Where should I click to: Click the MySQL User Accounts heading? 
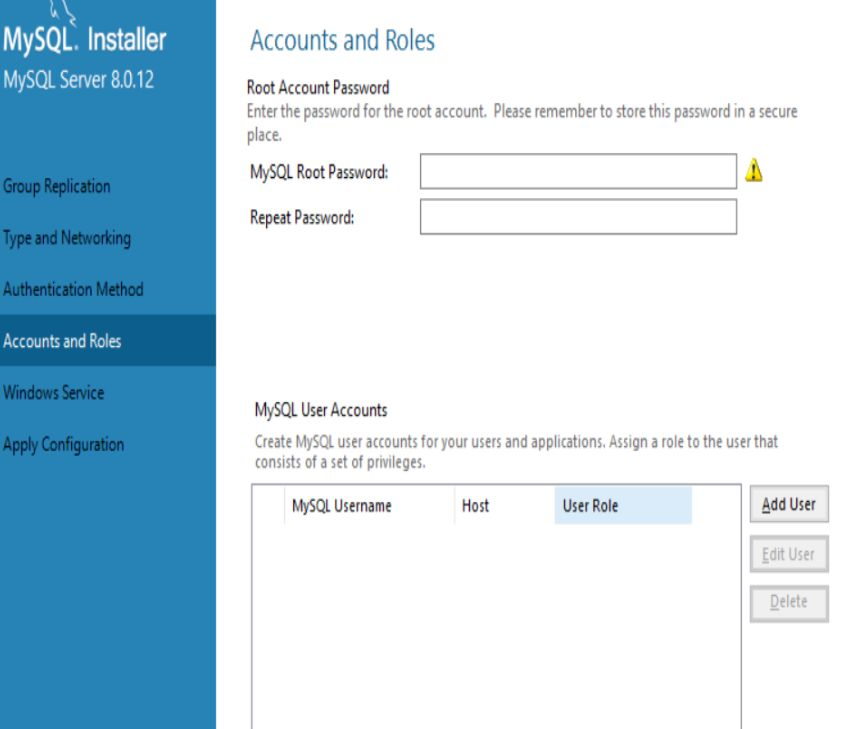point(321,410)
